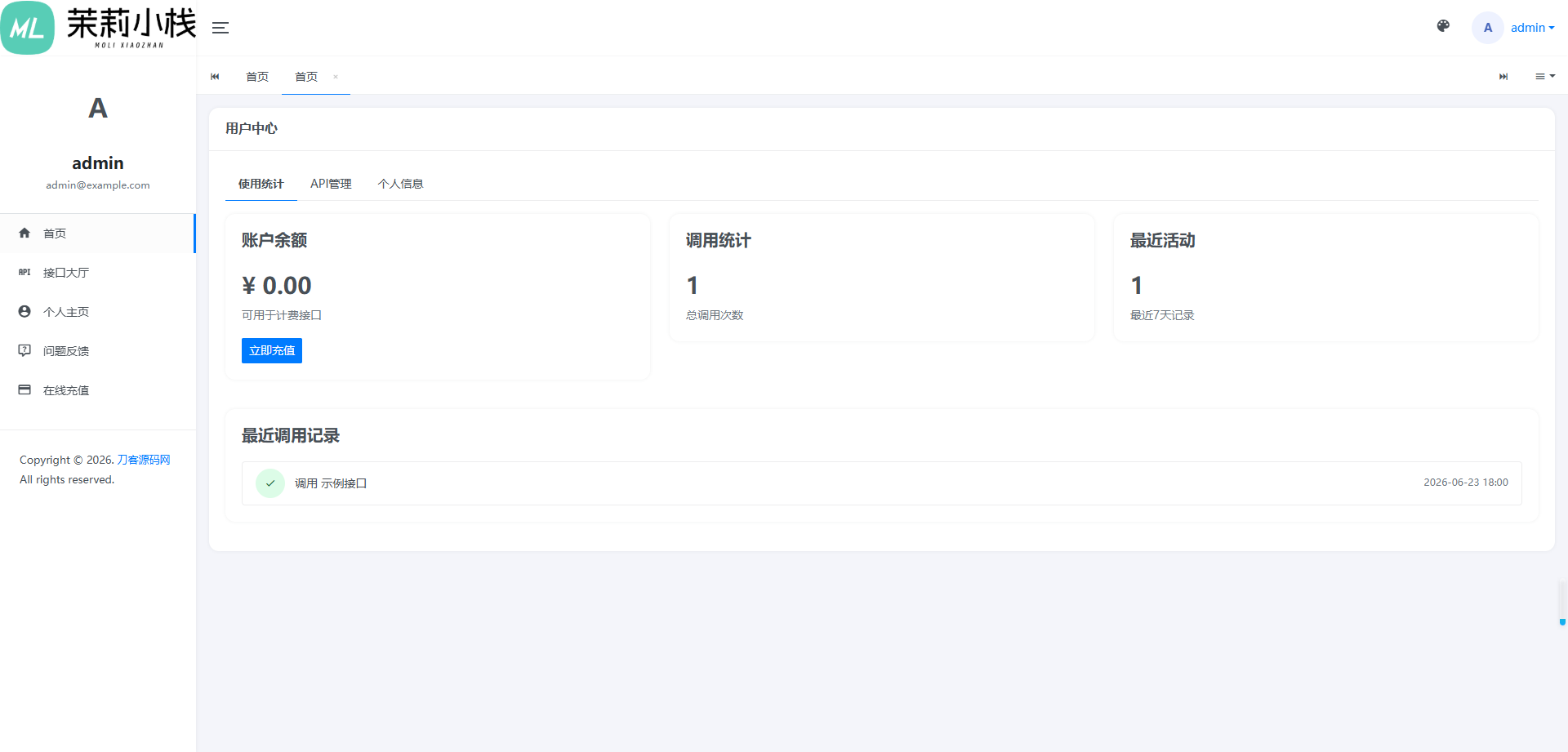Go to 个人主页 via user icon
This screenshot has height=752, width=1568.
pos(24,312)
